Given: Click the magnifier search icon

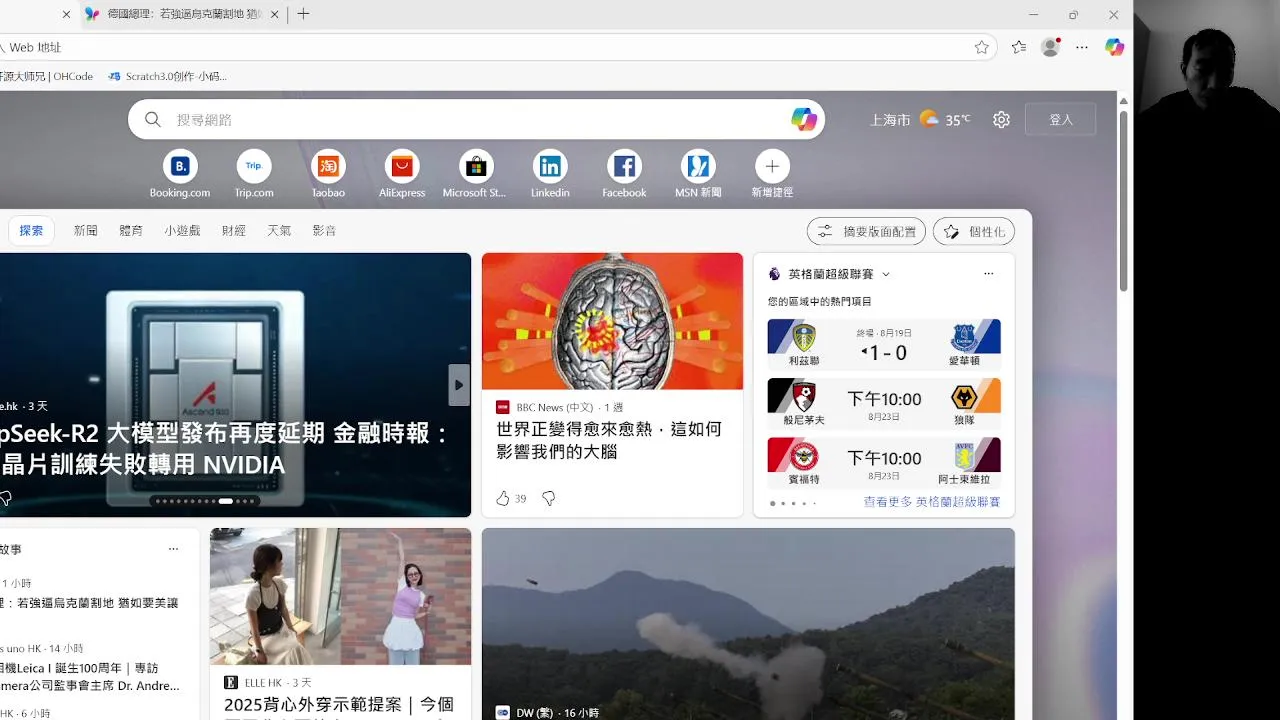Looking at the screenshot, I should pos(153,119).
